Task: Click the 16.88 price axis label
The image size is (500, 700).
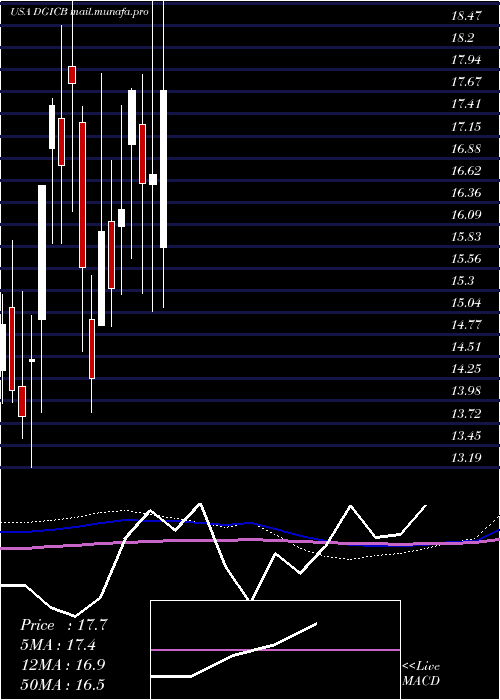Action: [x=466, y=149]
